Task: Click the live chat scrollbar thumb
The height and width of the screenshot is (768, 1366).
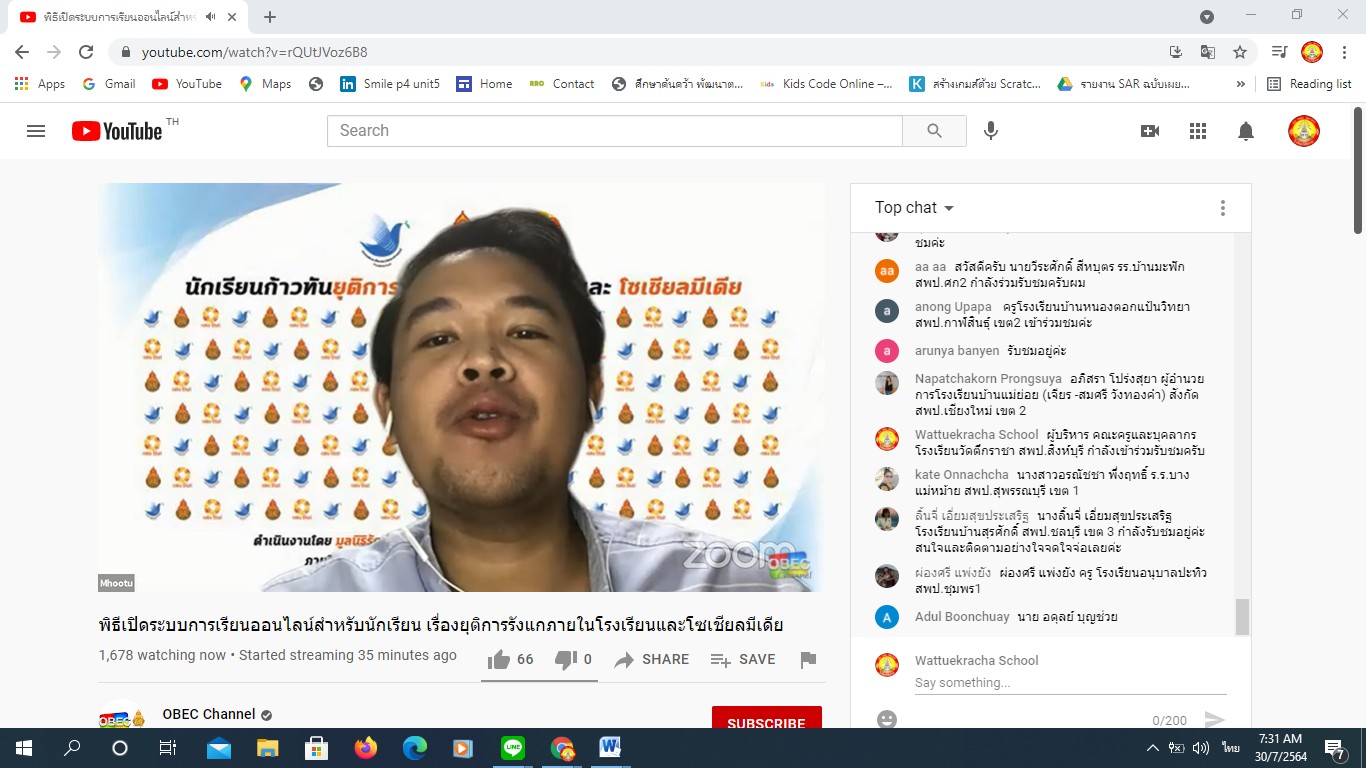Action: click(1242, 617)
